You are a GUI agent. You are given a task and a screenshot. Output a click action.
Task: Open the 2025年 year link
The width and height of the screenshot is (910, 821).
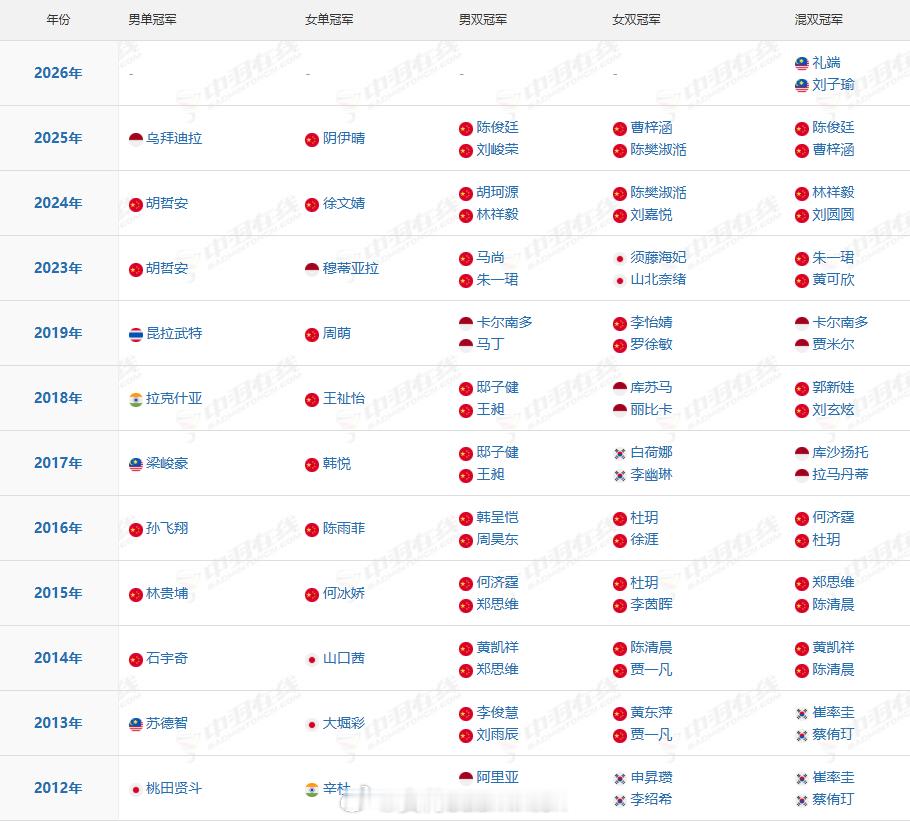[58, 138]
